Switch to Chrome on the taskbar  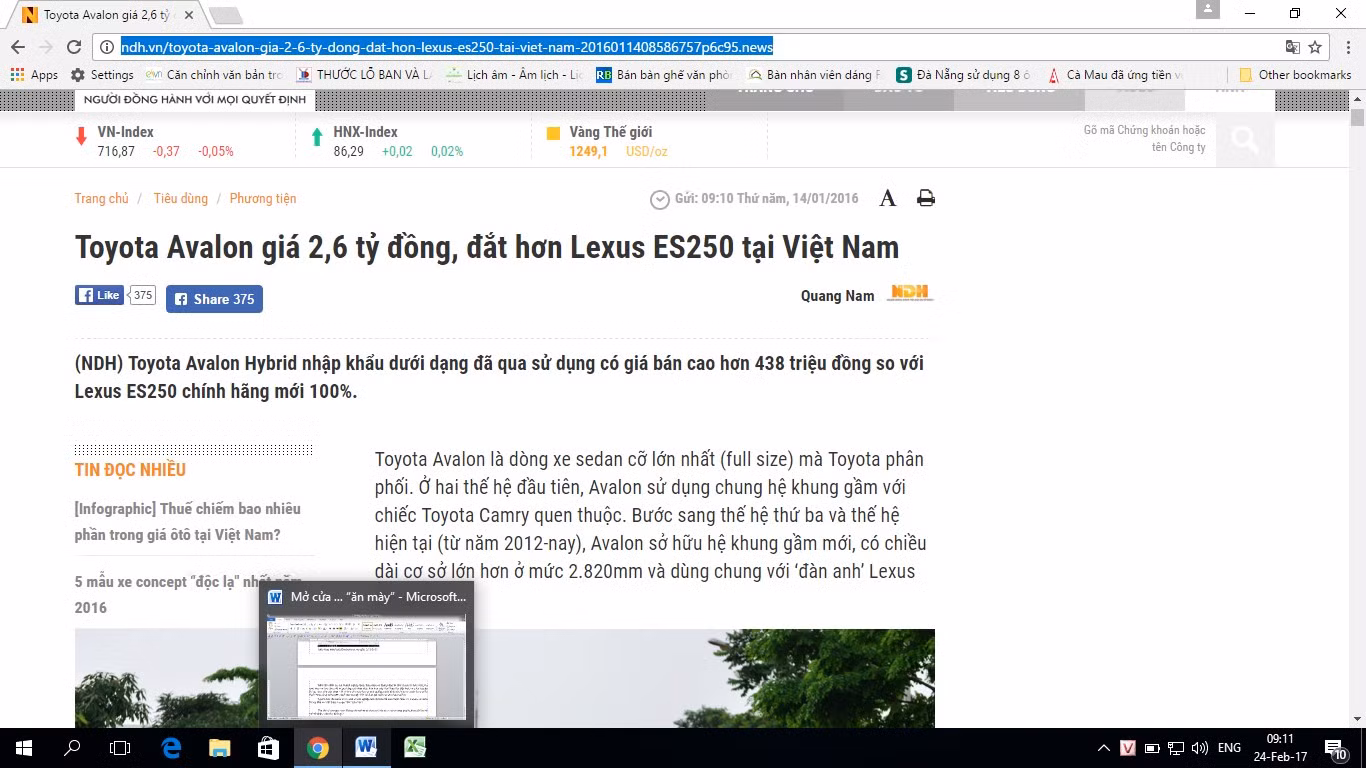[x=318, y=748]
